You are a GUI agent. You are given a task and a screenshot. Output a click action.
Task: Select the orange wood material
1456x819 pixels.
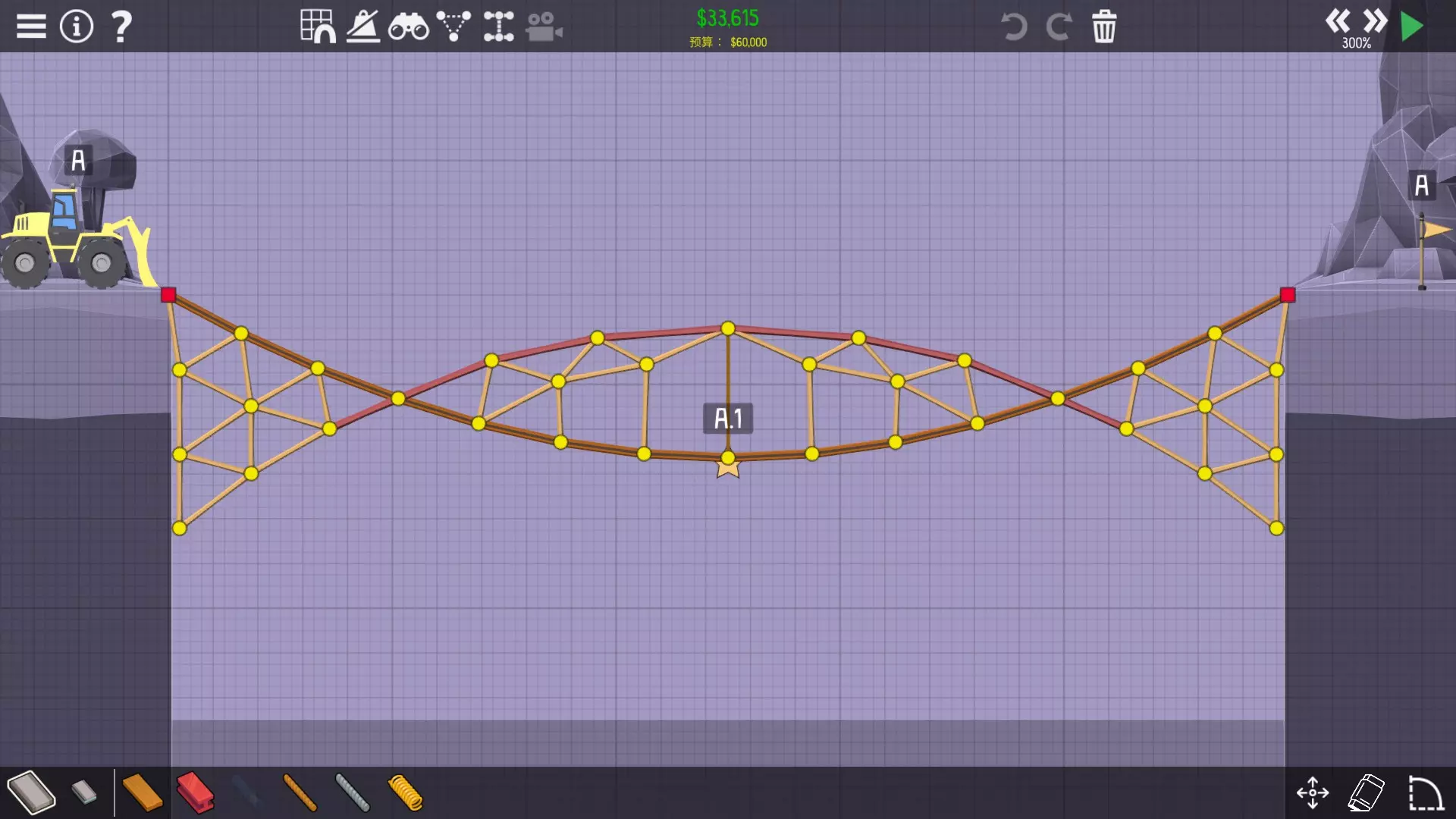pos(142,792)
